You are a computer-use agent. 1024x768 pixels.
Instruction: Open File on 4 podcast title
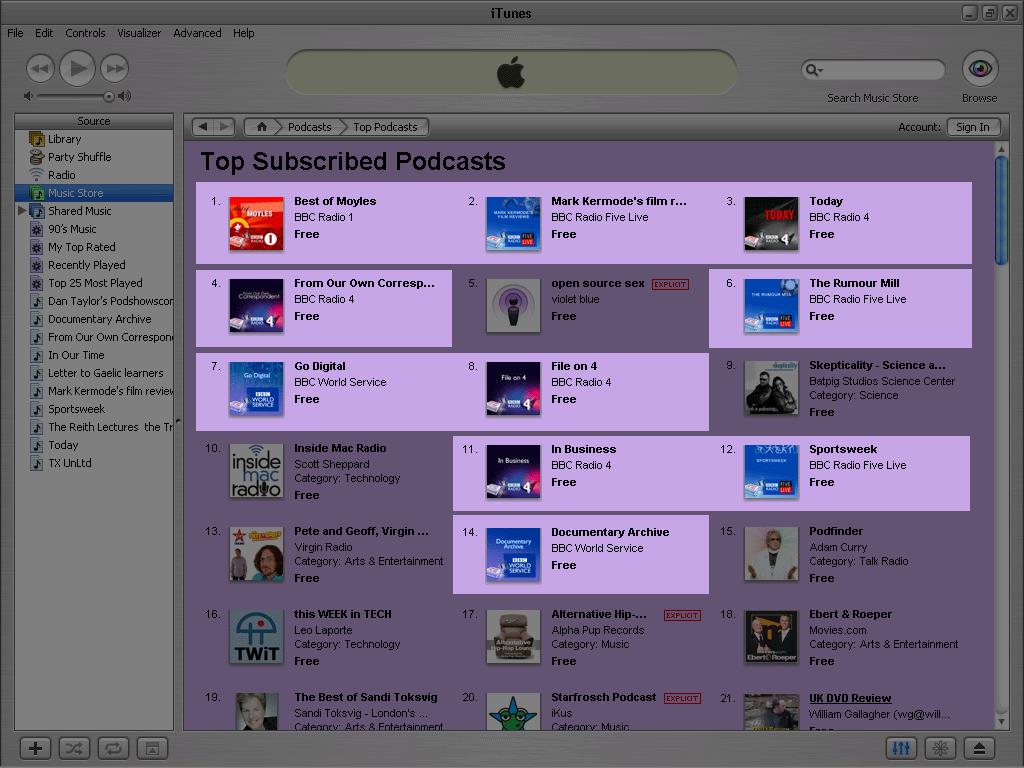[x=574, y=366]
